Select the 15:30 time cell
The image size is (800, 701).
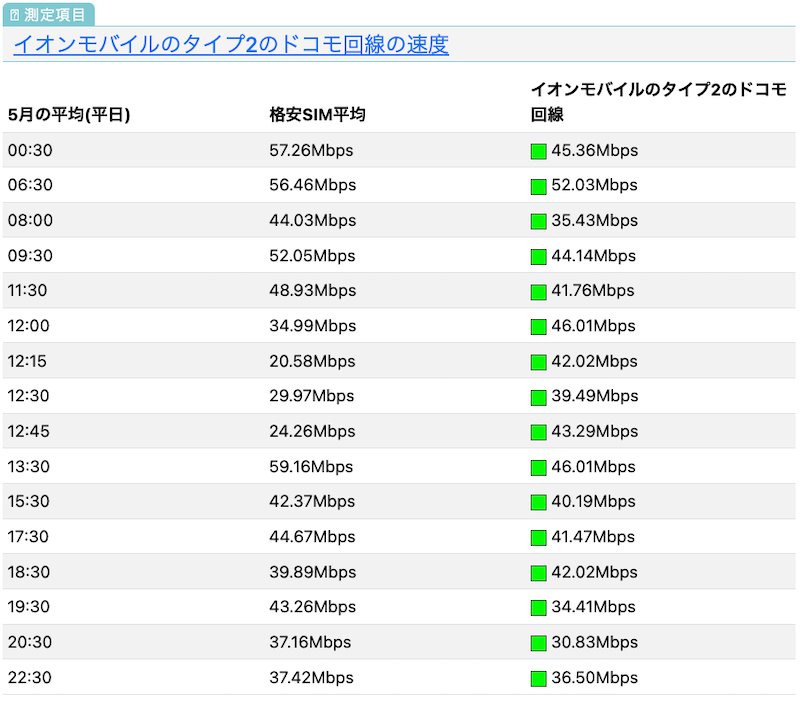(29, 501)
